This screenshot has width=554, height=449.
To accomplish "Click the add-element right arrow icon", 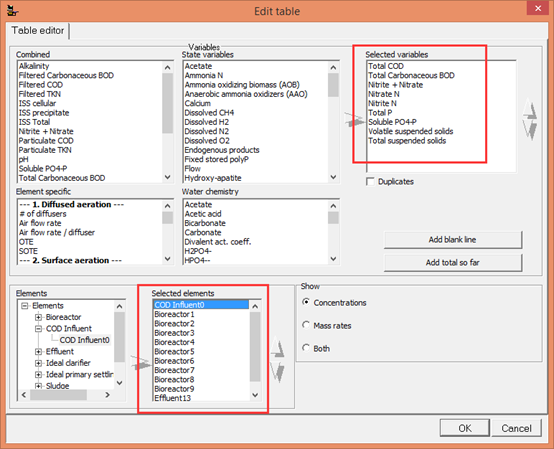I will click(141, 363).
